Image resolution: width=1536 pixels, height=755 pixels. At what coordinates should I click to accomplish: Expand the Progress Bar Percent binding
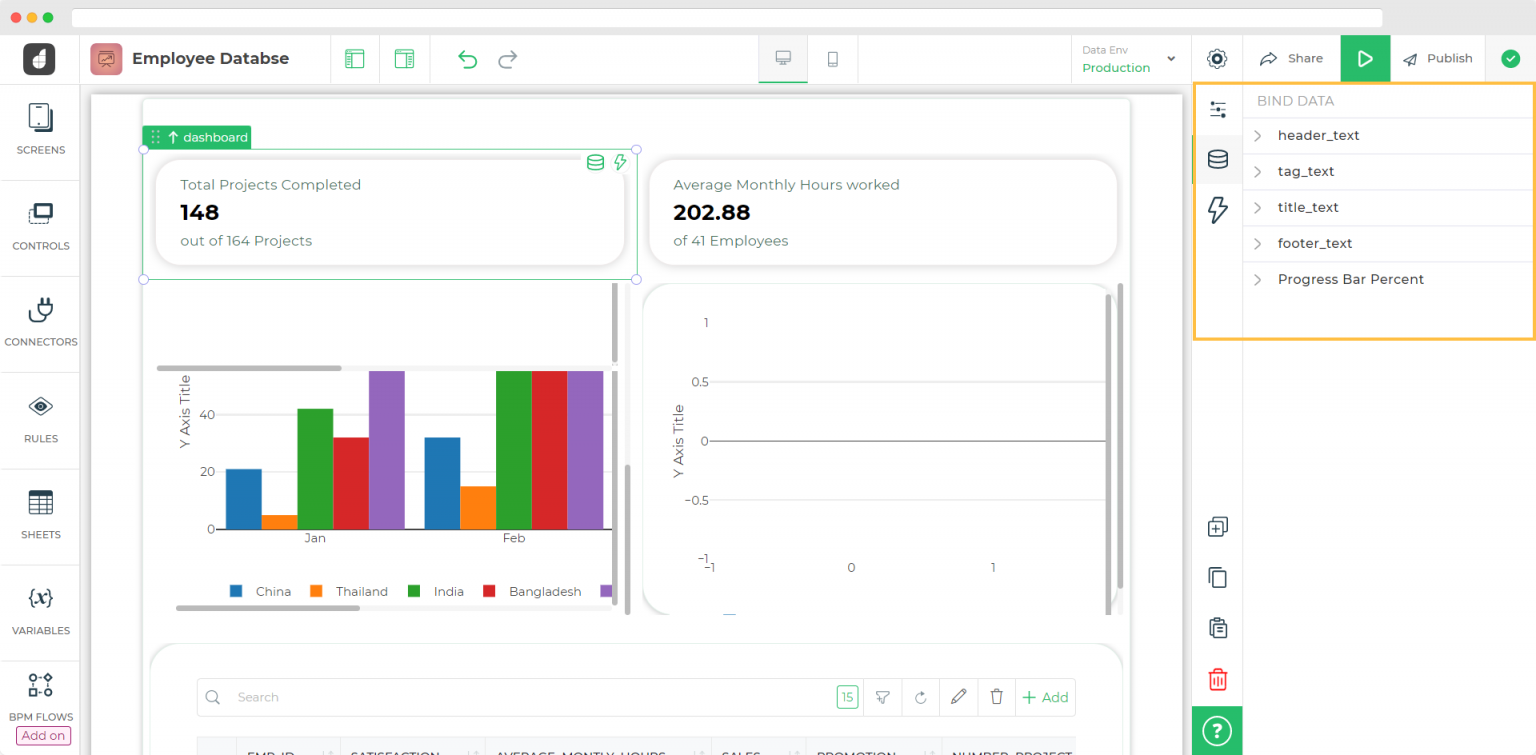click(1257, 279)
